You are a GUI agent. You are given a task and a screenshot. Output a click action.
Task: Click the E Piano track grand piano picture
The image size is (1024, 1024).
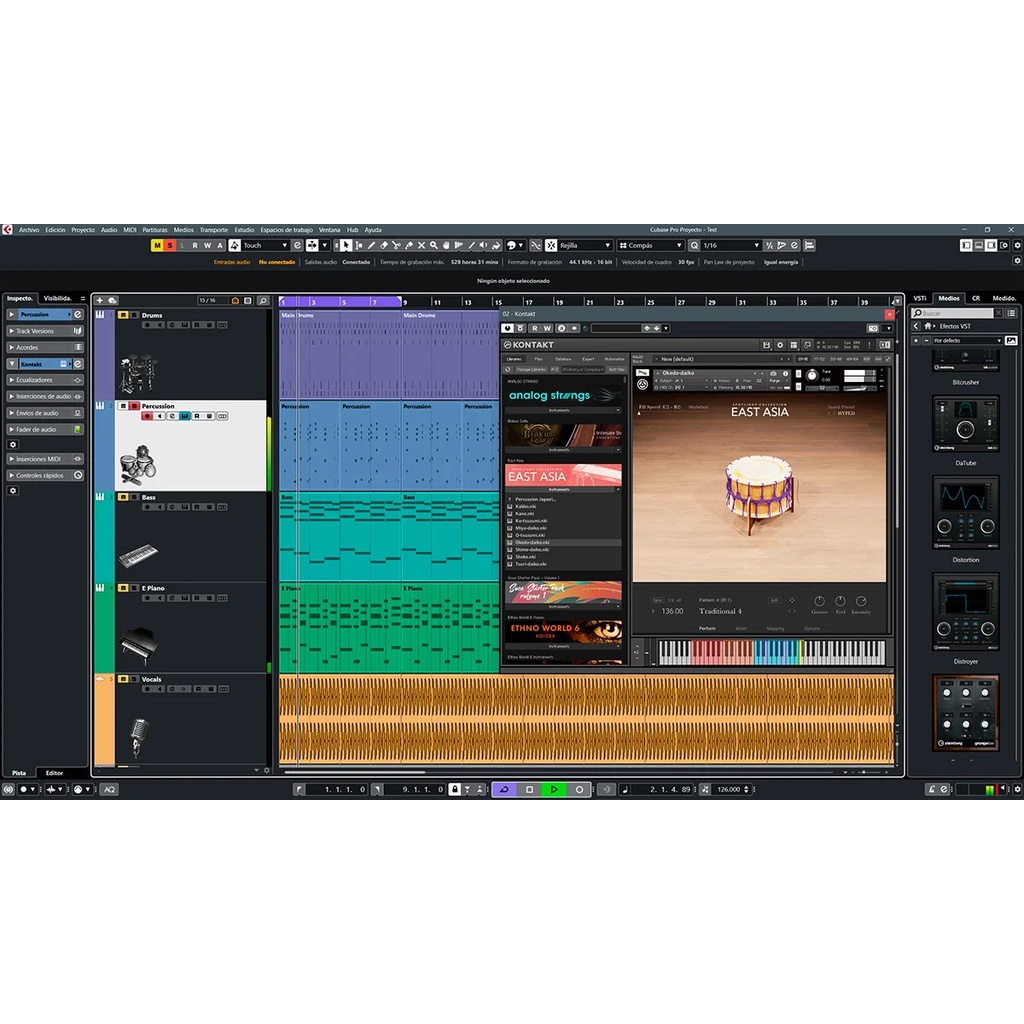[138, 645]
